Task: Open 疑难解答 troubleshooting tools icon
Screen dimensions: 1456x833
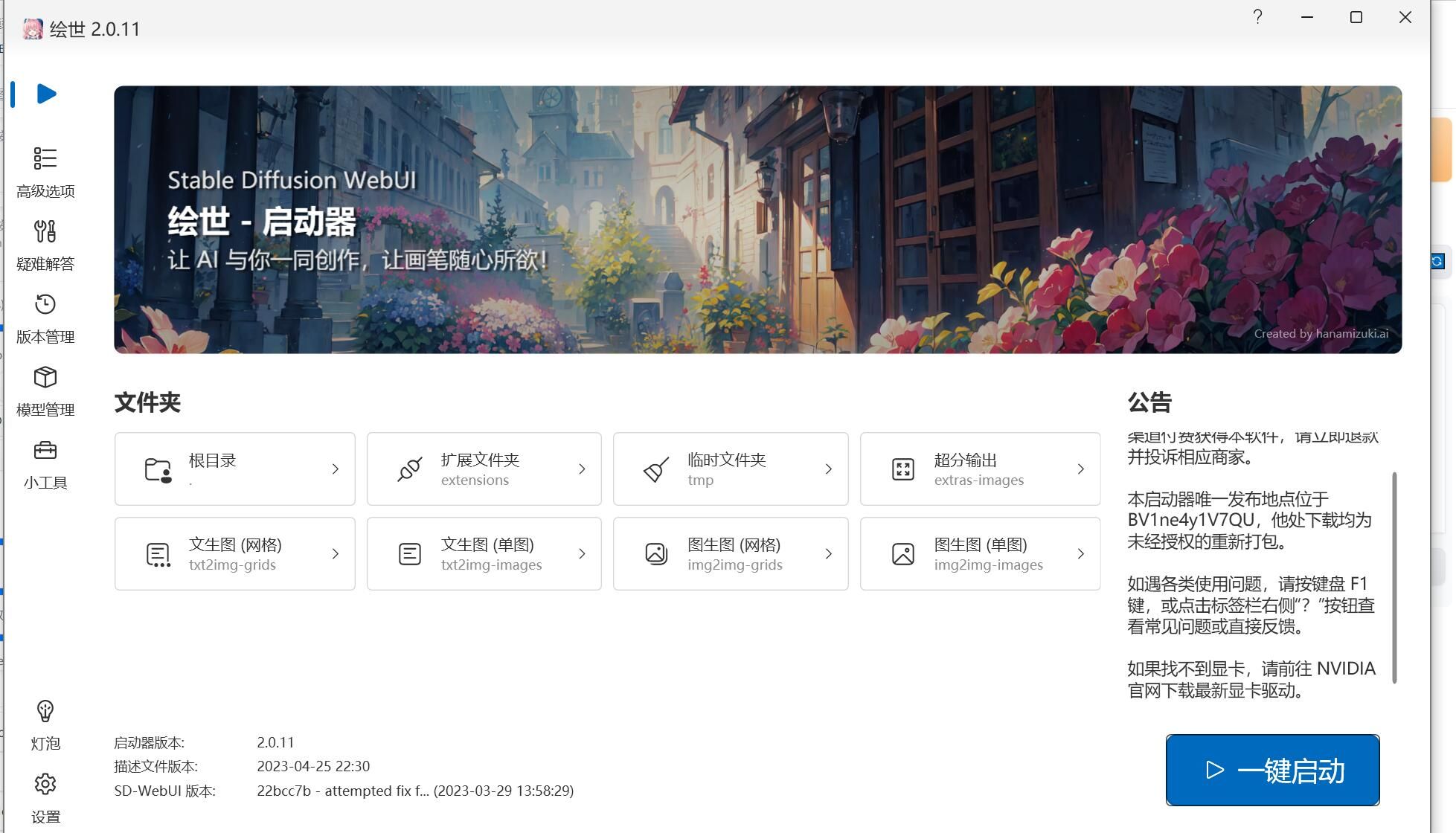Action: pyautogui.click(x=45, y=231)
